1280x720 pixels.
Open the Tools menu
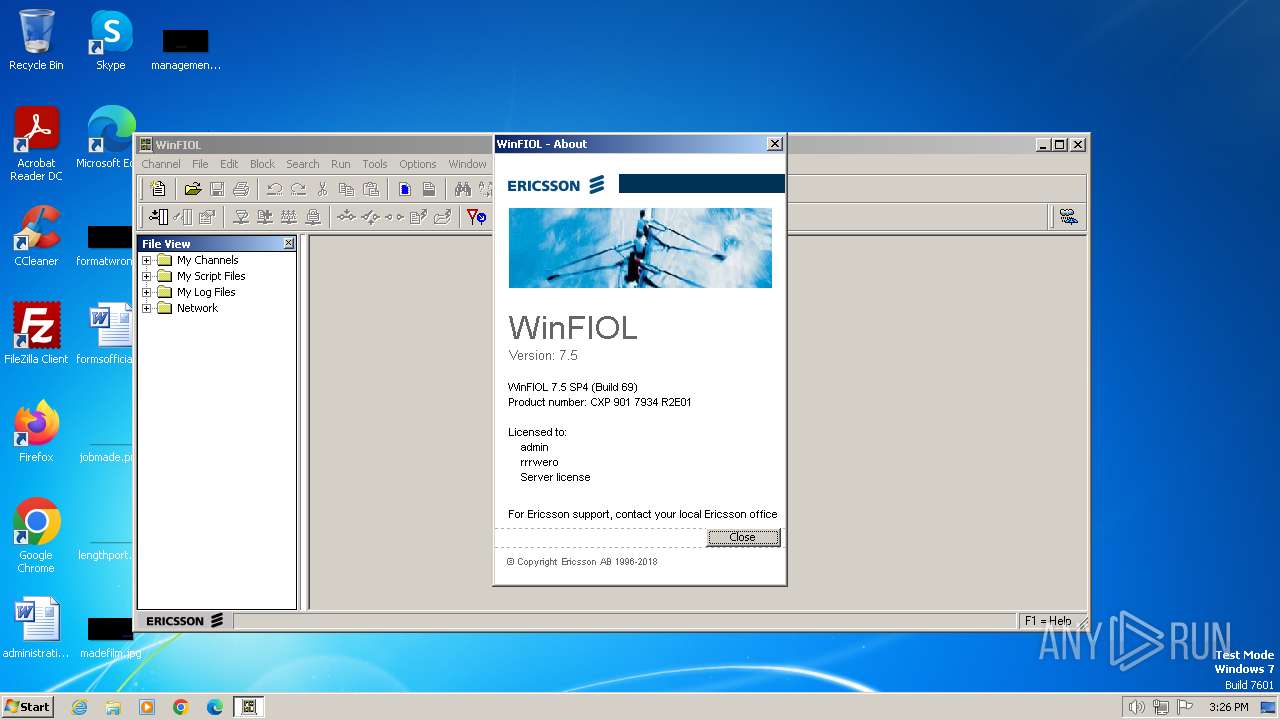pos(375,164)
